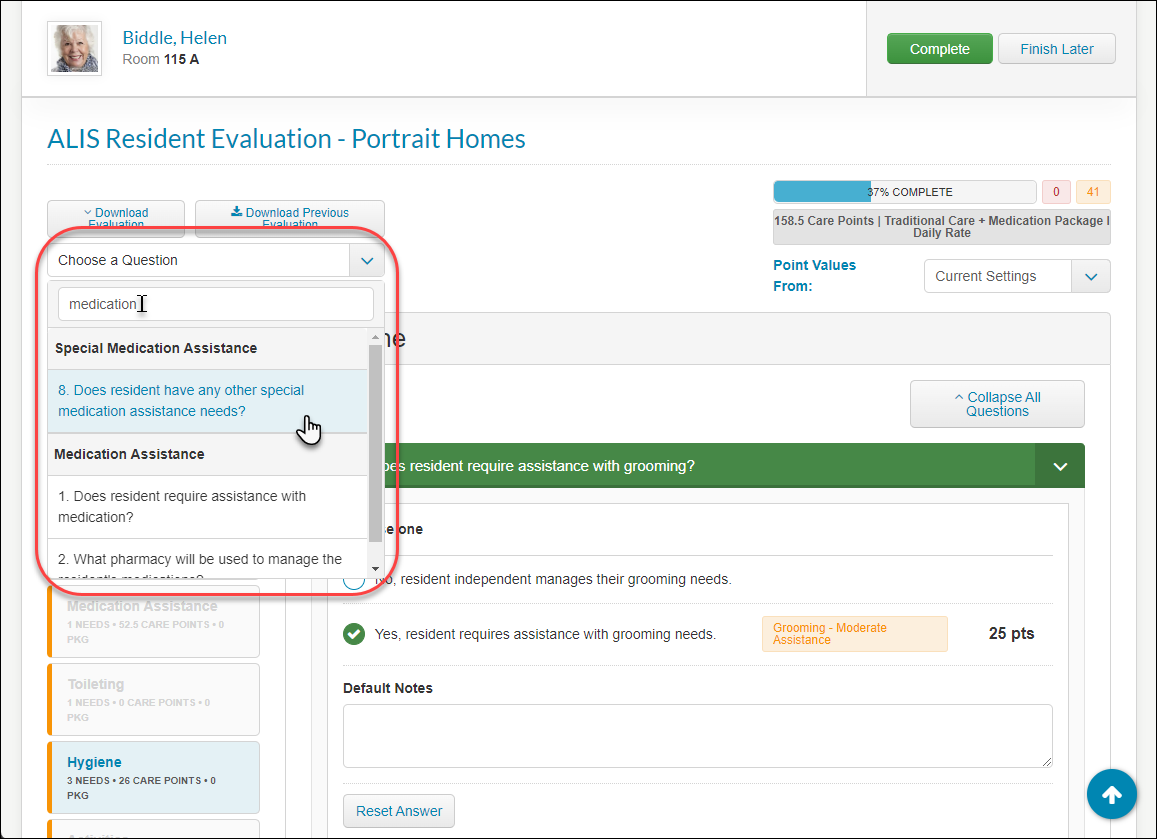Select the 'No, resident independent' grooming radio option
Screen dimensions: 1157x839
[x=354, y=580]
